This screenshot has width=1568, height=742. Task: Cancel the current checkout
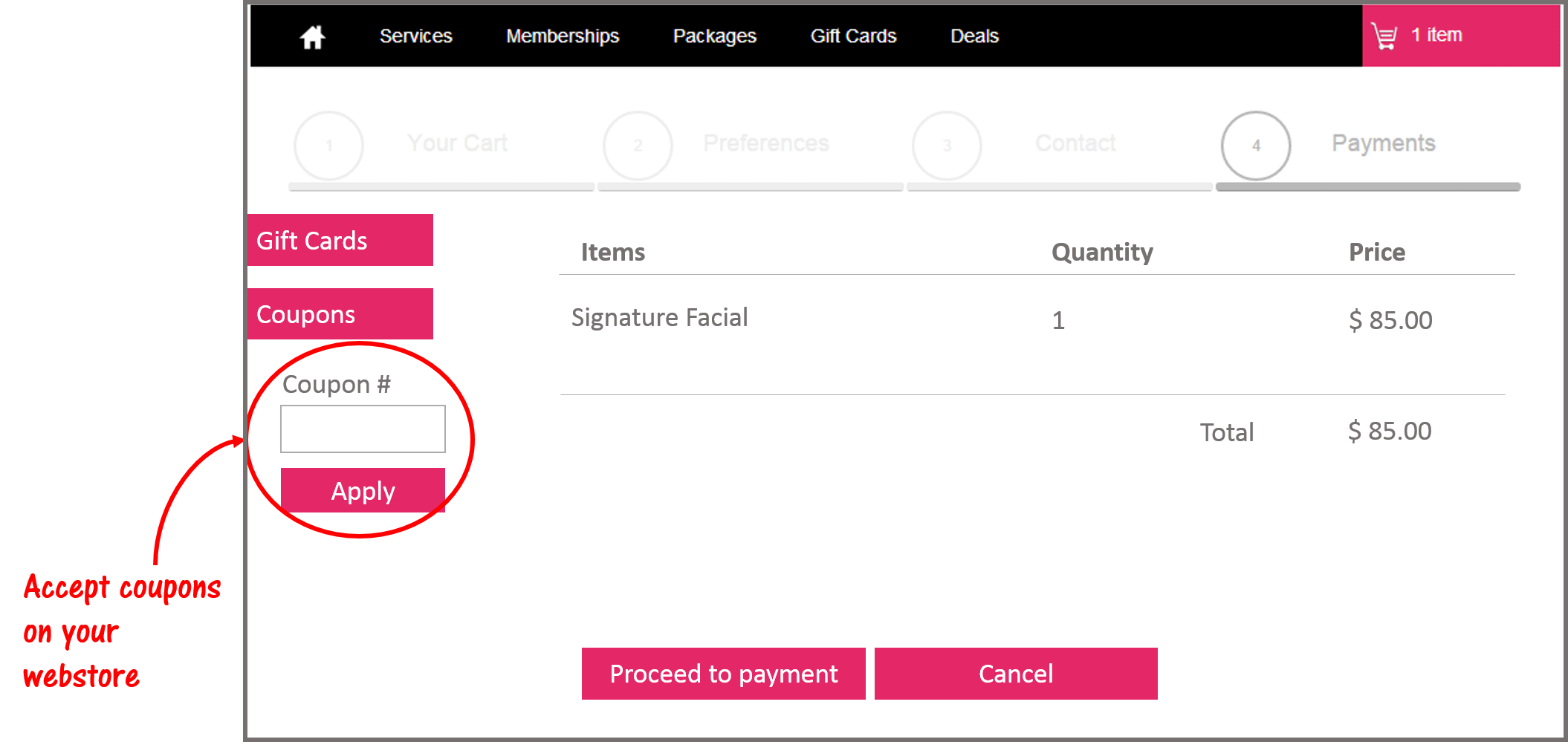1015,673
